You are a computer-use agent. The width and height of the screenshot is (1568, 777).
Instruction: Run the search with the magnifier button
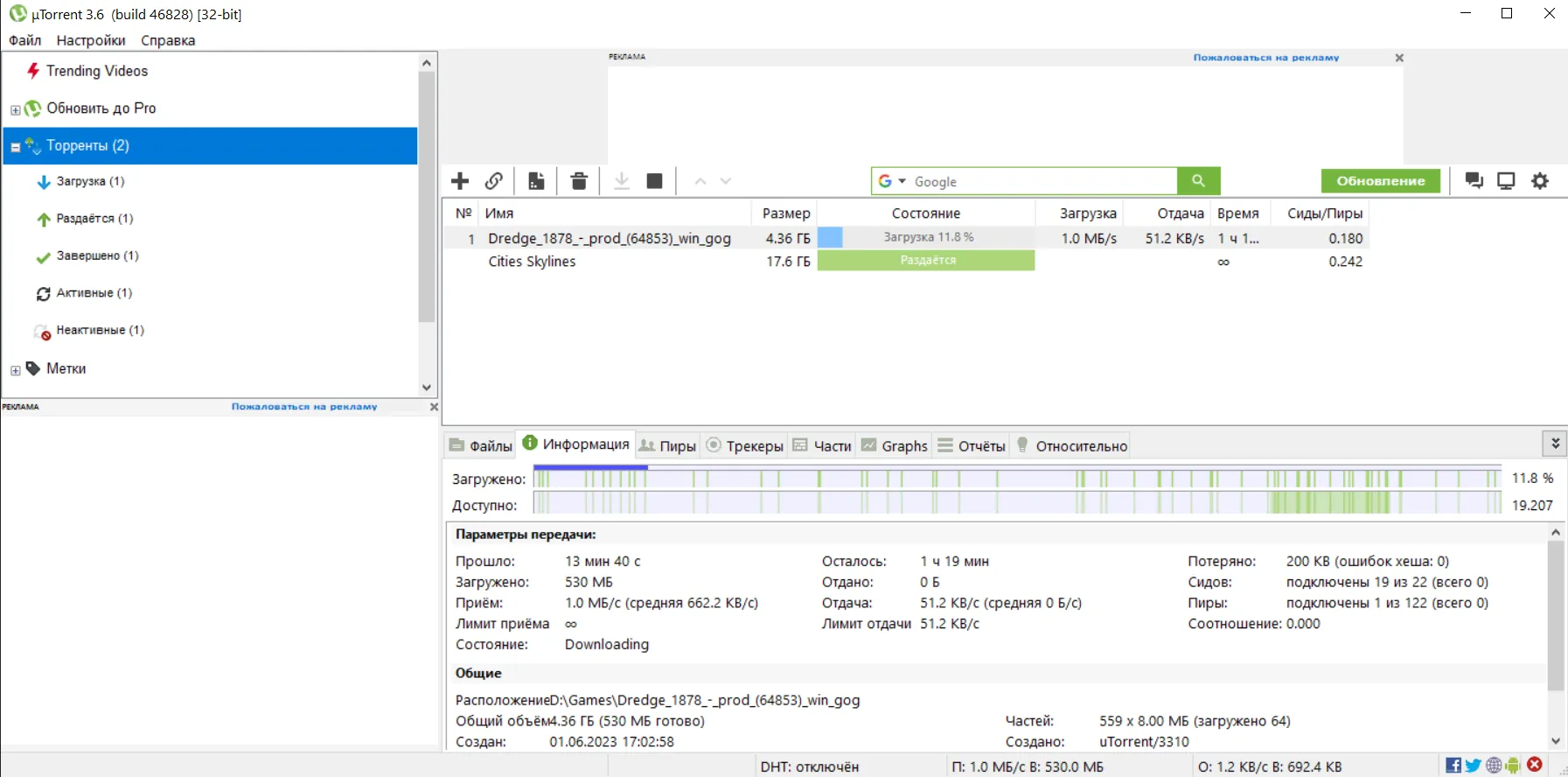[1198, 181]
